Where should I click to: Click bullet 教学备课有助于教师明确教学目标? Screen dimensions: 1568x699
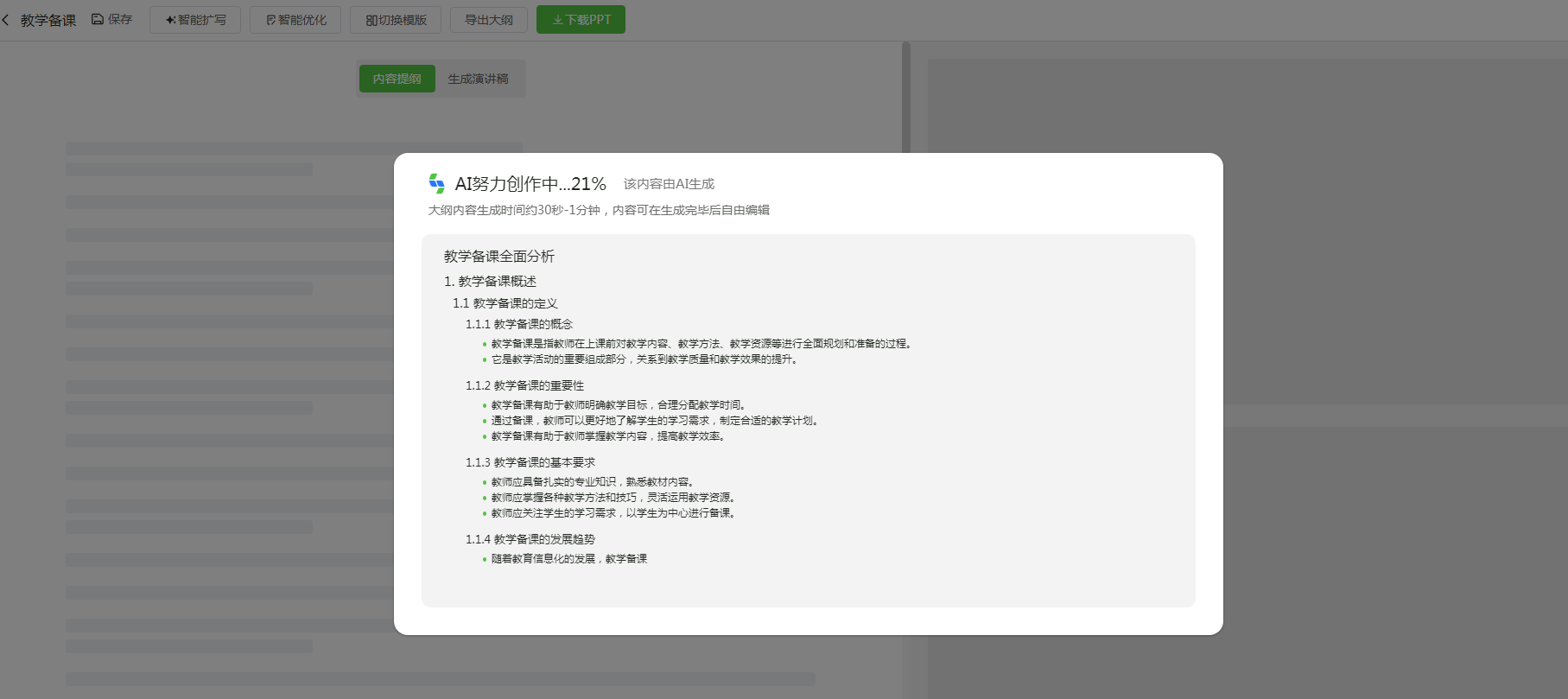pyautogui.click(x=619, y=405)
